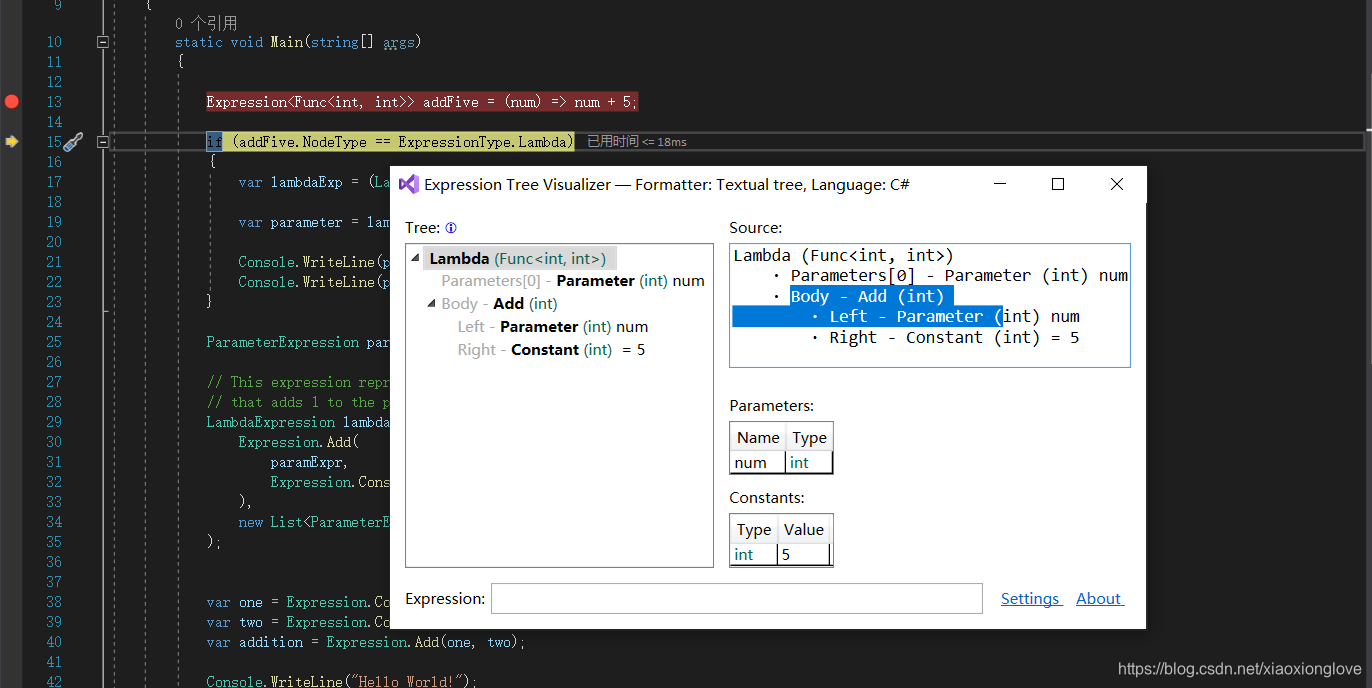Click inside the Expression input field
The height and width of the screenshot is (688, 1372).
pos(735,598)
